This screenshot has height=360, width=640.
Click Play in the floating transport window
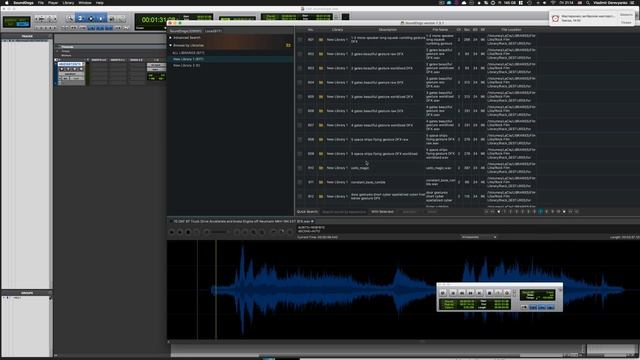pos(498,293)
